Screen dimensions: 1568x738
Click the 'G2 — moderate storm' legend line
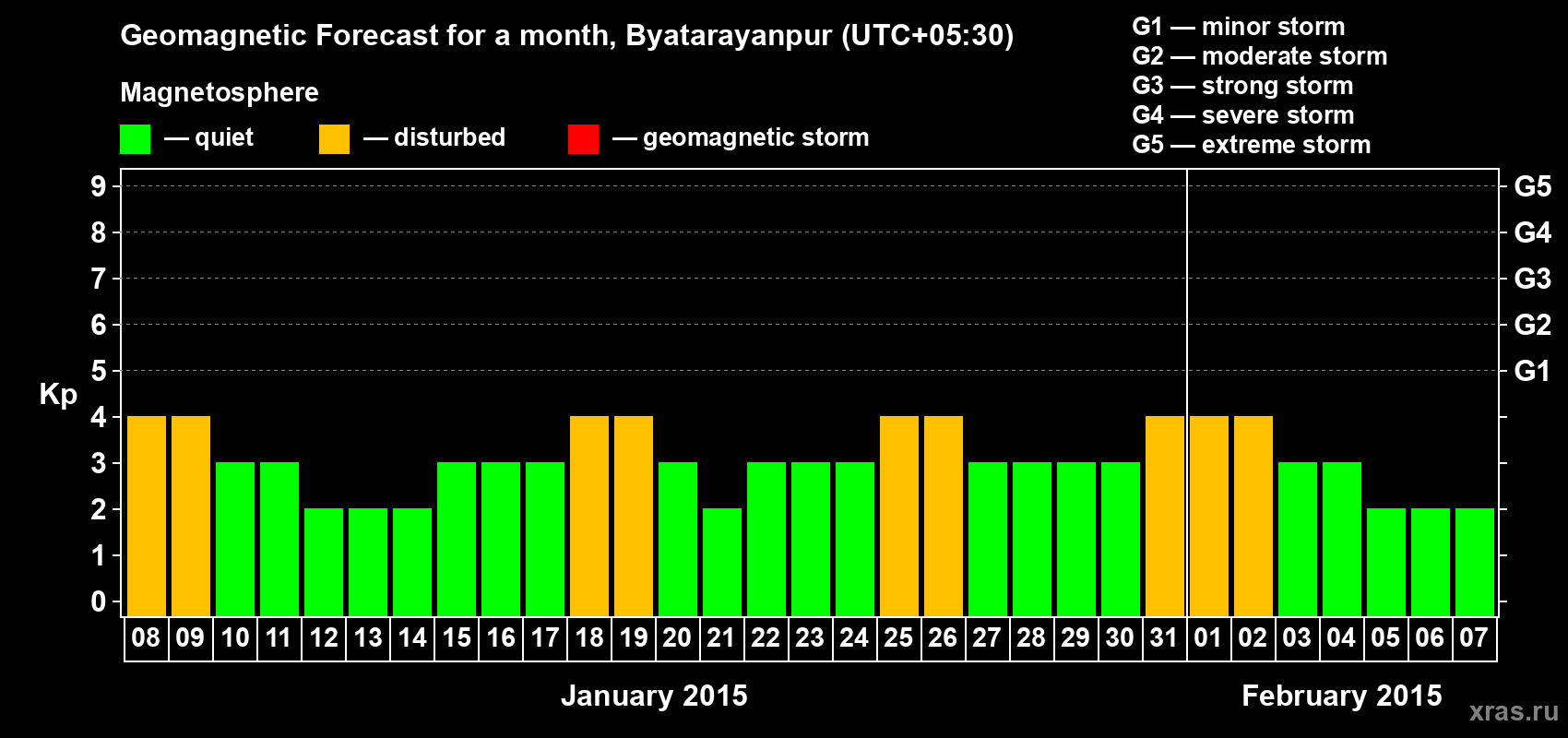pos(1260,56)
